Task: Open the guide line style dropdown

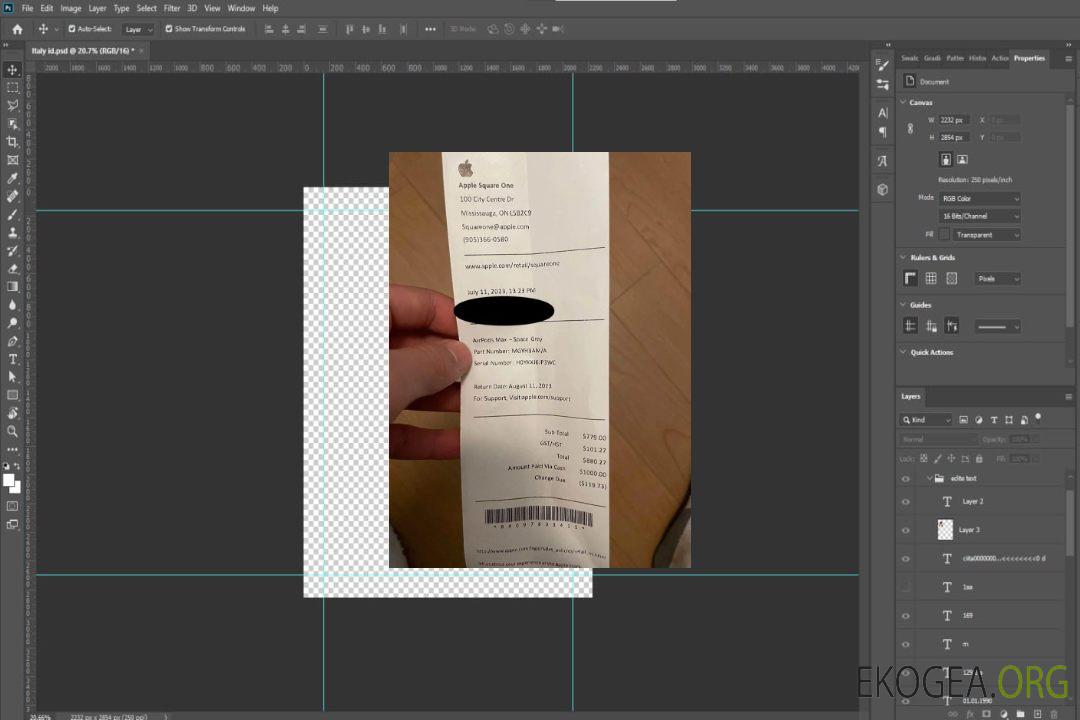Action: point(998,327)
